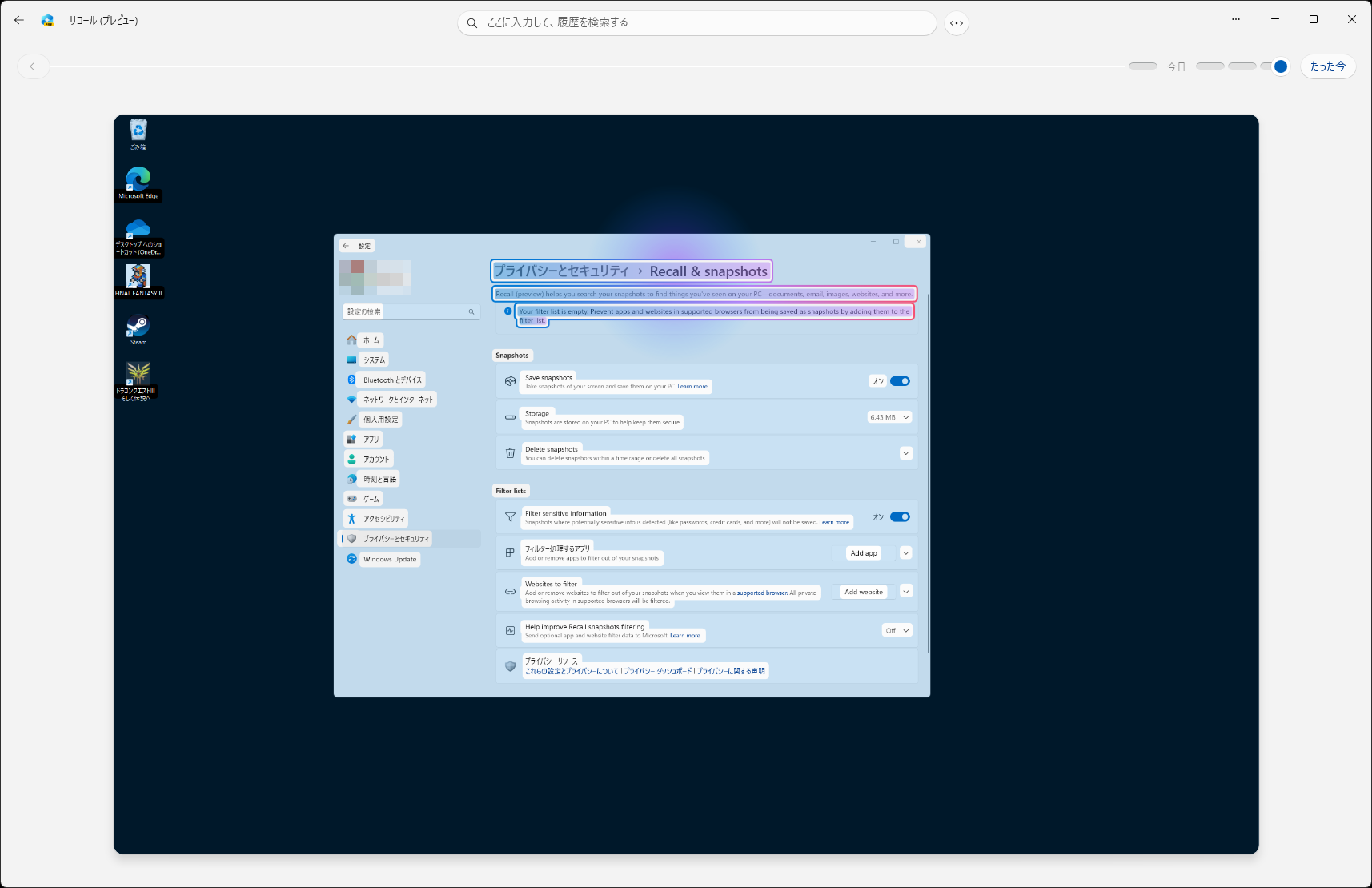Image resolution: width=1372 pixels, height=888 pixels.
Task: Click the Recall app logo in the title bar
Action: pos(47,20)
